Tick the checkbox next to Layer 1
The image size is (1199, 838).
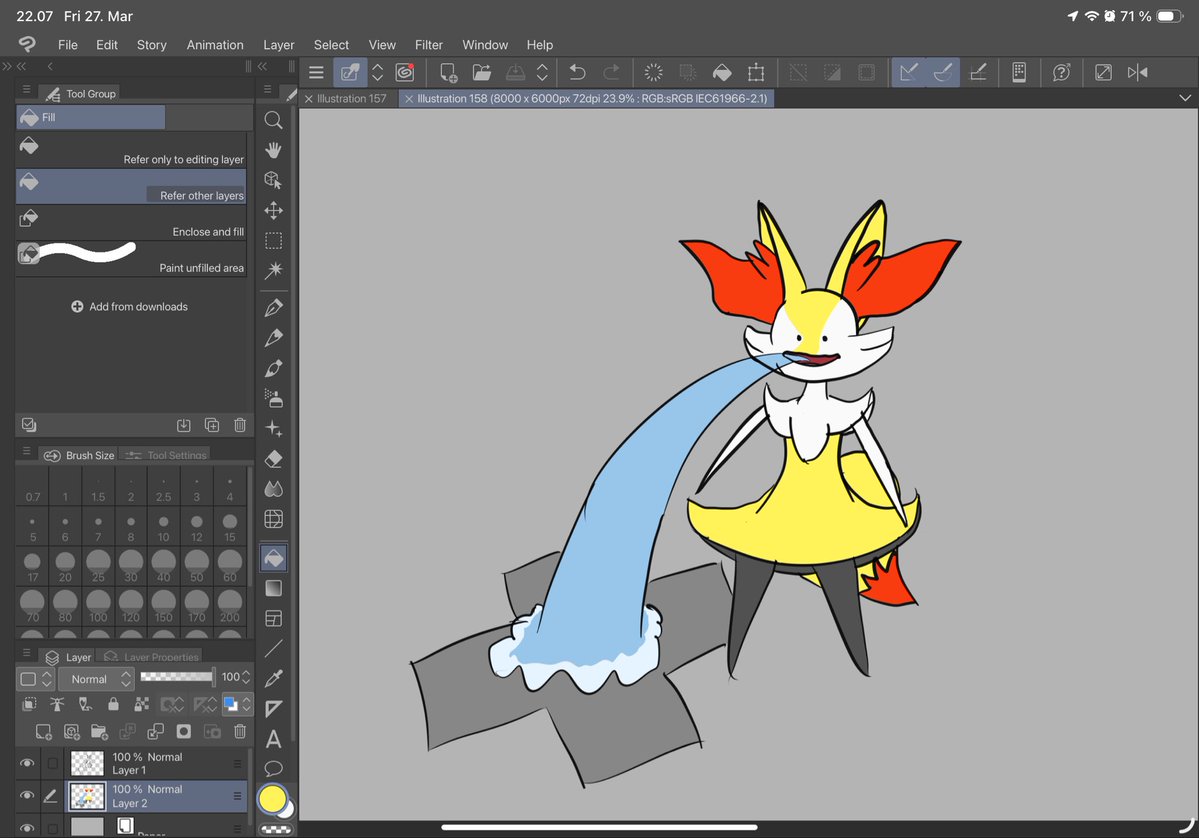(52, 763)
